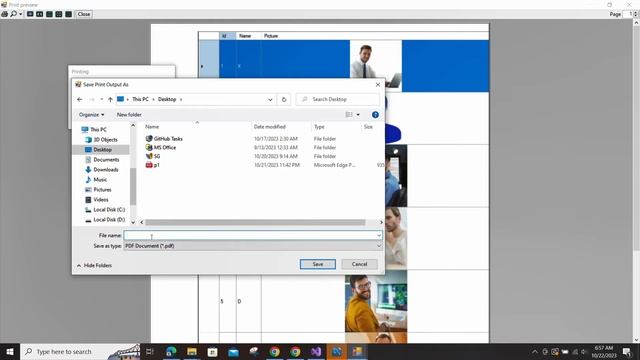
Task: Select one-page view in Print preview toolbar
Action: (30, 14)
